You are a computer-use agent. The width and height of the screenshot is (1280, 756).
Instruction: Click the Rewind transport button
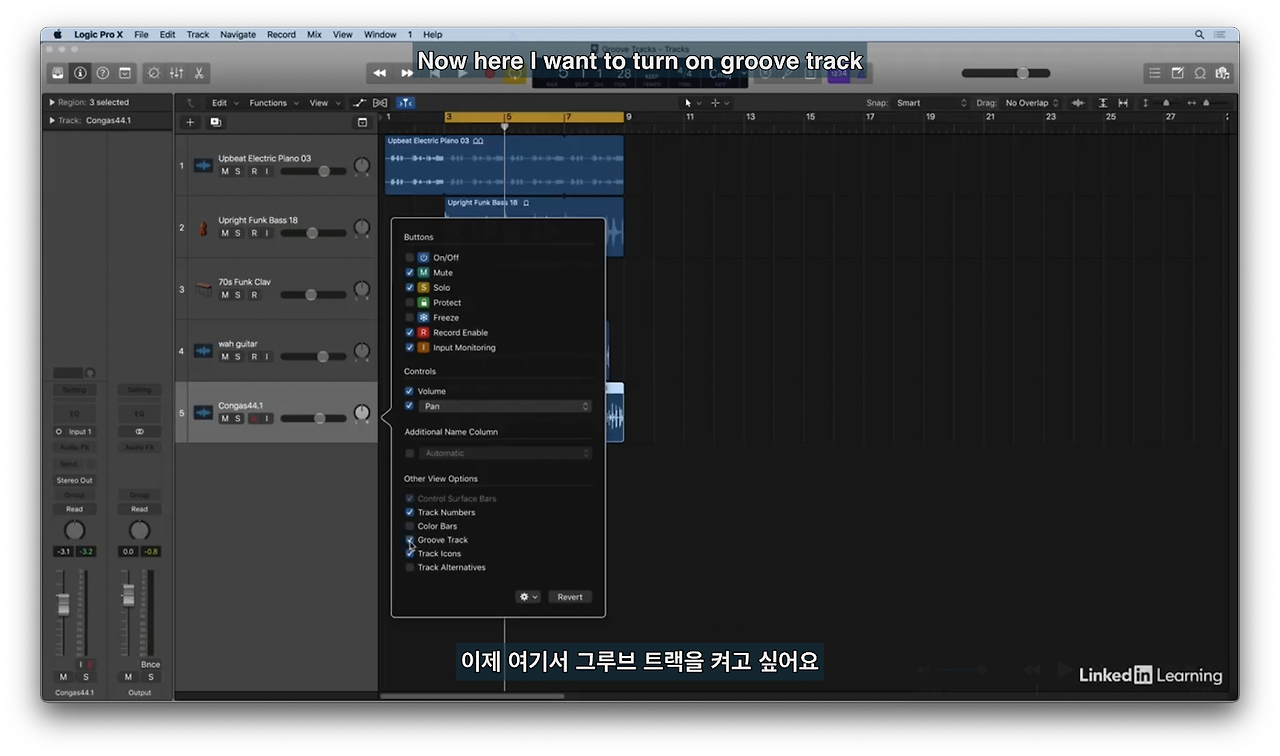tap(379, 73)
